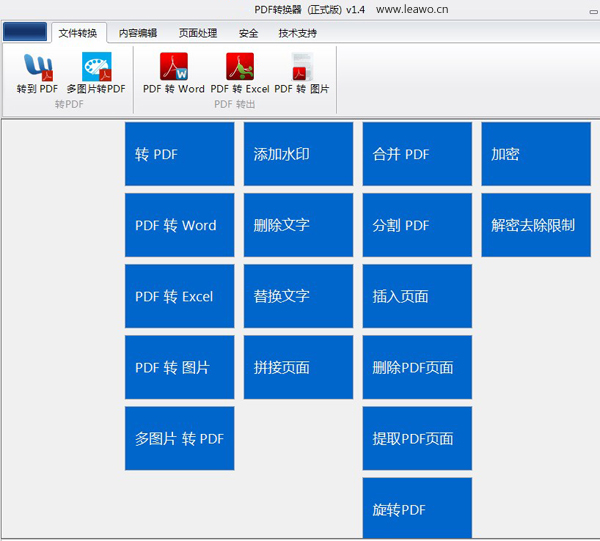Click the 替换文字 tile

[x=298, y=296]
